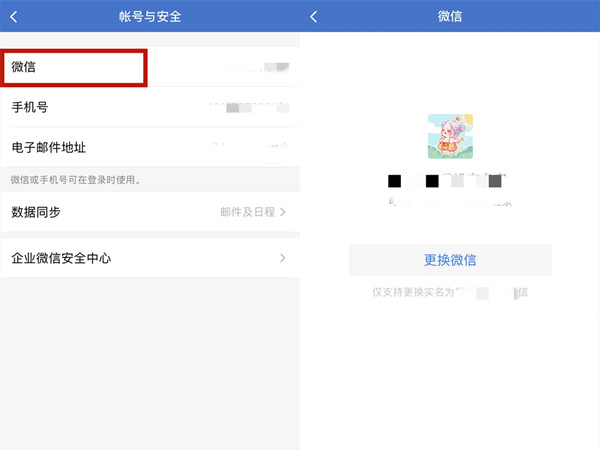The height and width of the screenshot is (450, 600).
Task: Click the 帐号与安全 header title
Action: coord(150,17)
